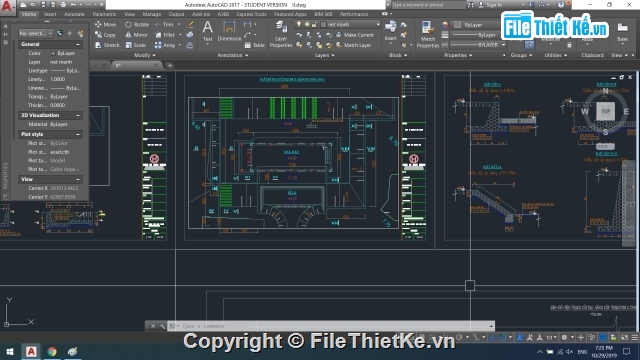Launch AutoCAD from the Windows taskbar
The height and width of the screenshot is (360, 640).
pos(31,351)
